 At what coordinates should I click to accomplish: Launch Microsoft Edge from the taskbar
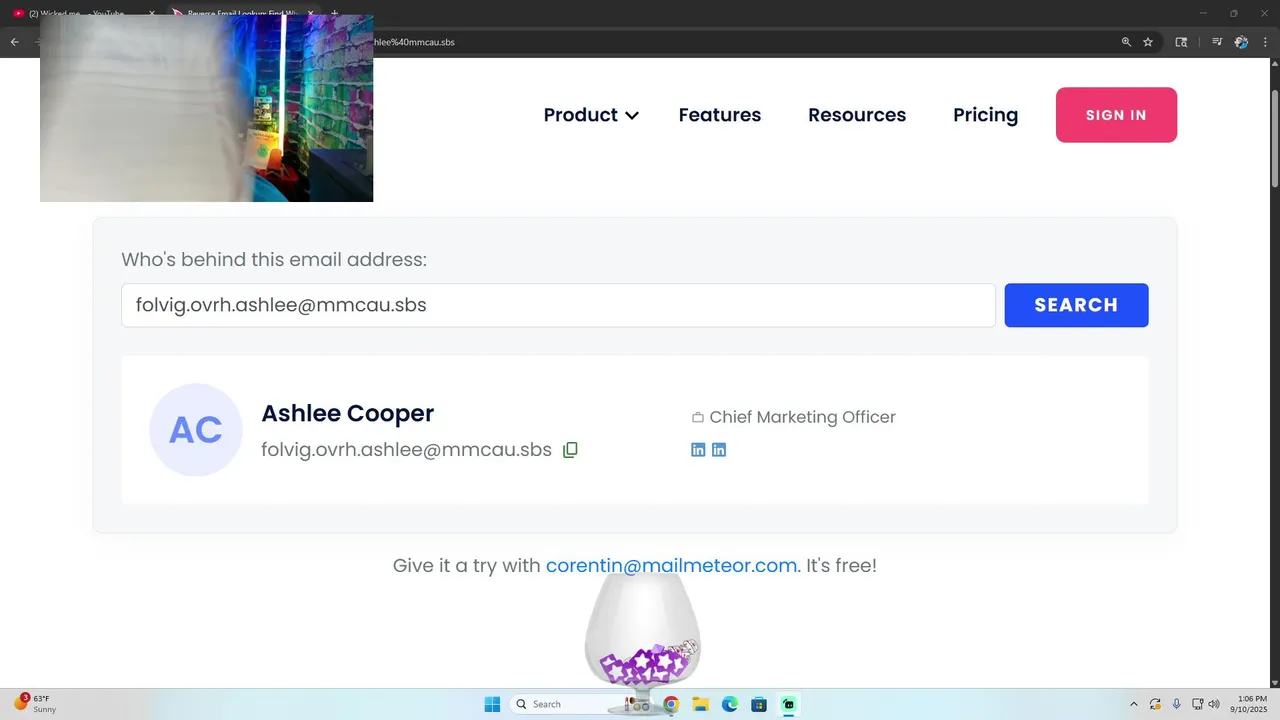pos(730,704)
